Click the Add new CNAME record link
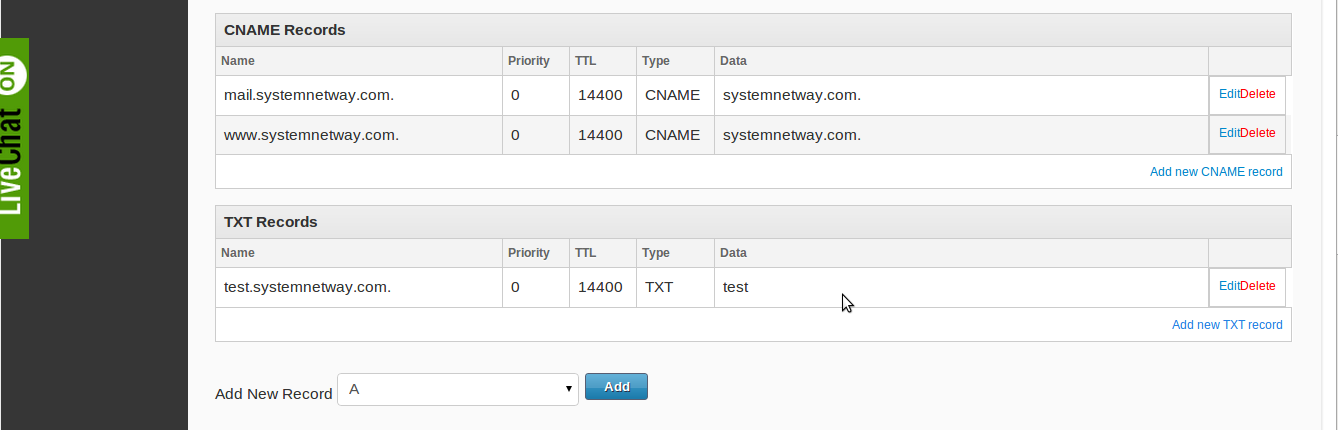1338x430 pixels. point(1215,172)
